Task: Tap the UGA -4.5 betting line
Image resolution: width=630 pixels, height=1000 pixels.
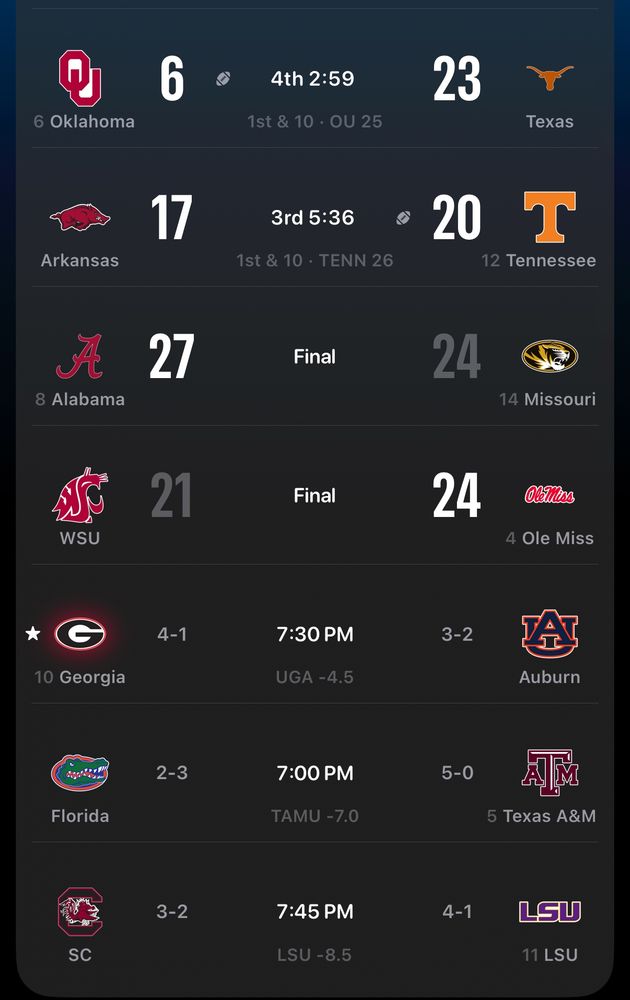Action: coord(314,677)
